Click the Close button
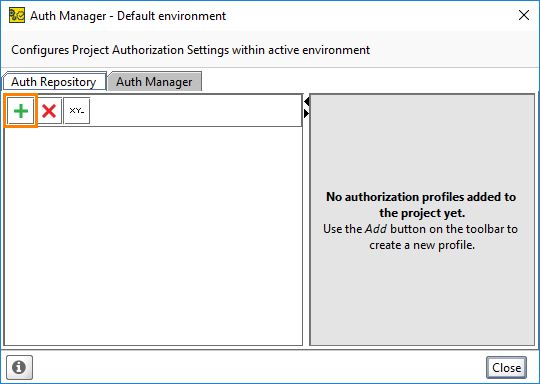The image size is (540, 384). pos(506,367)
